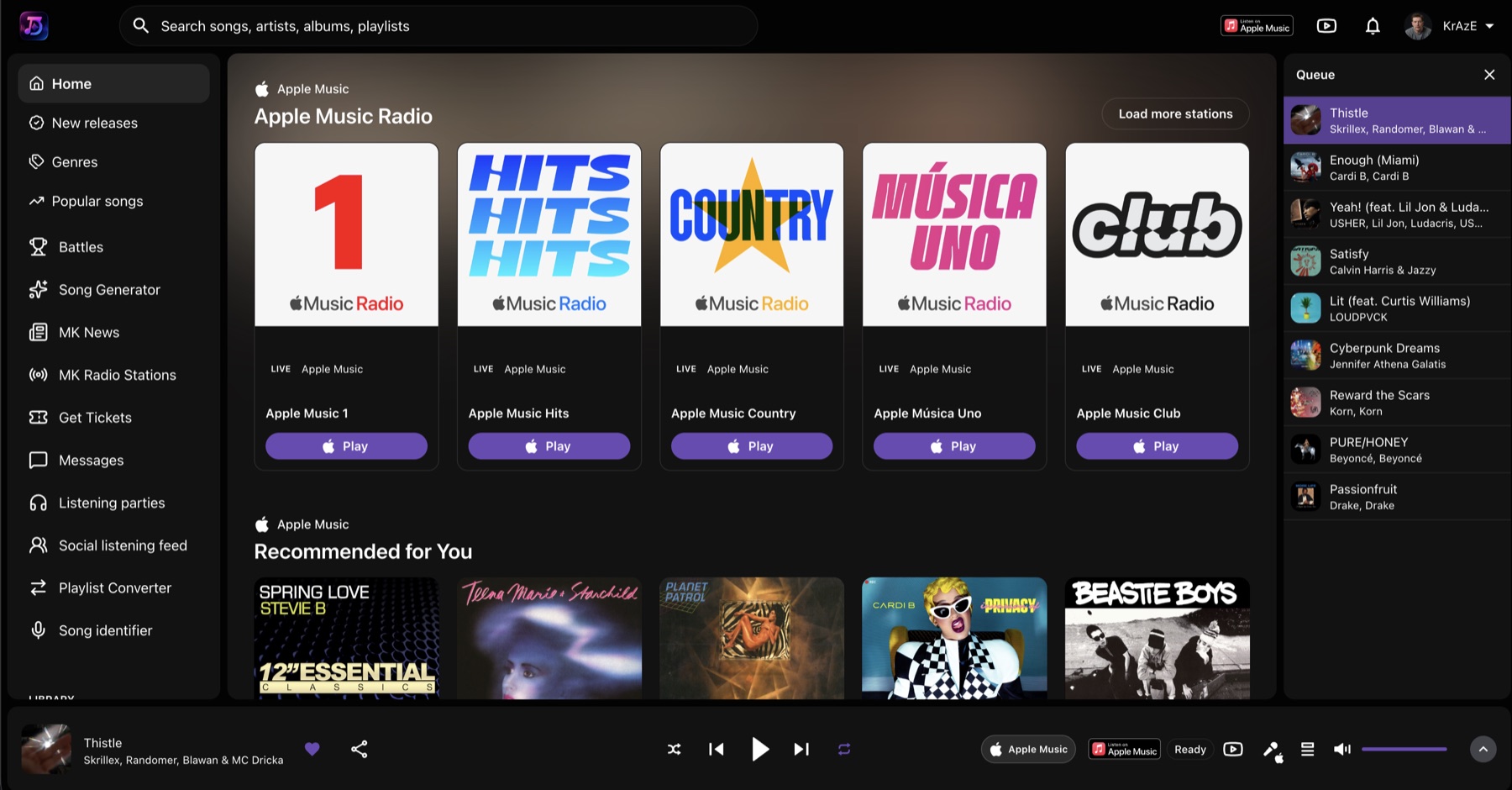Share the current track
1512x790 pixels.
360,749
